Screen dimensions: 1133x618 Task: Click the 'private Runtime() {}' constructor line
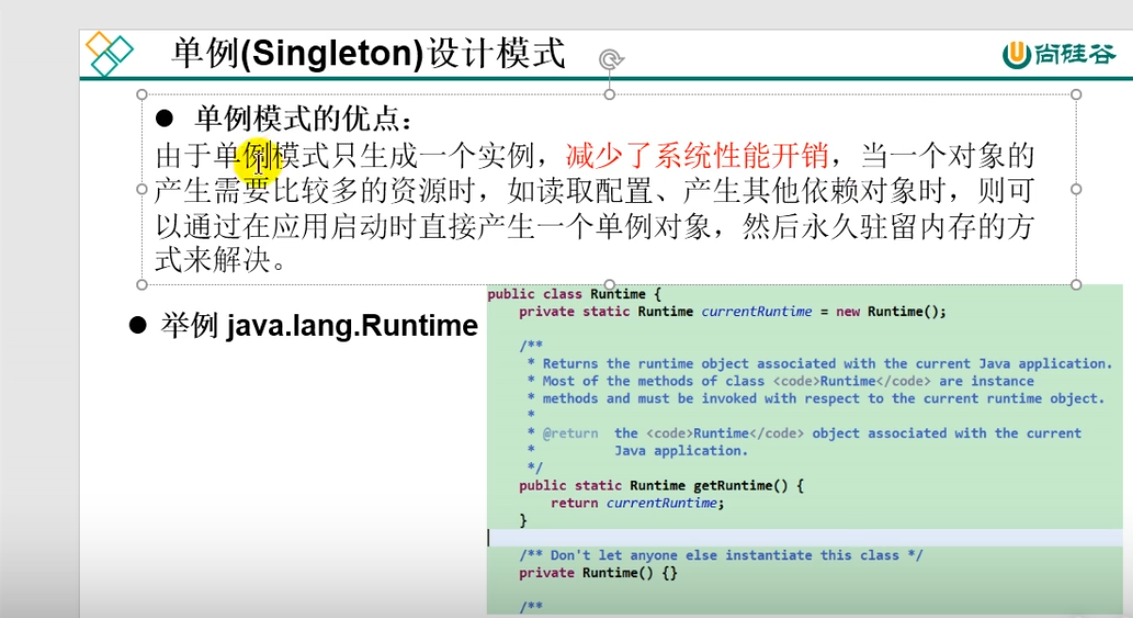(599, 573)
